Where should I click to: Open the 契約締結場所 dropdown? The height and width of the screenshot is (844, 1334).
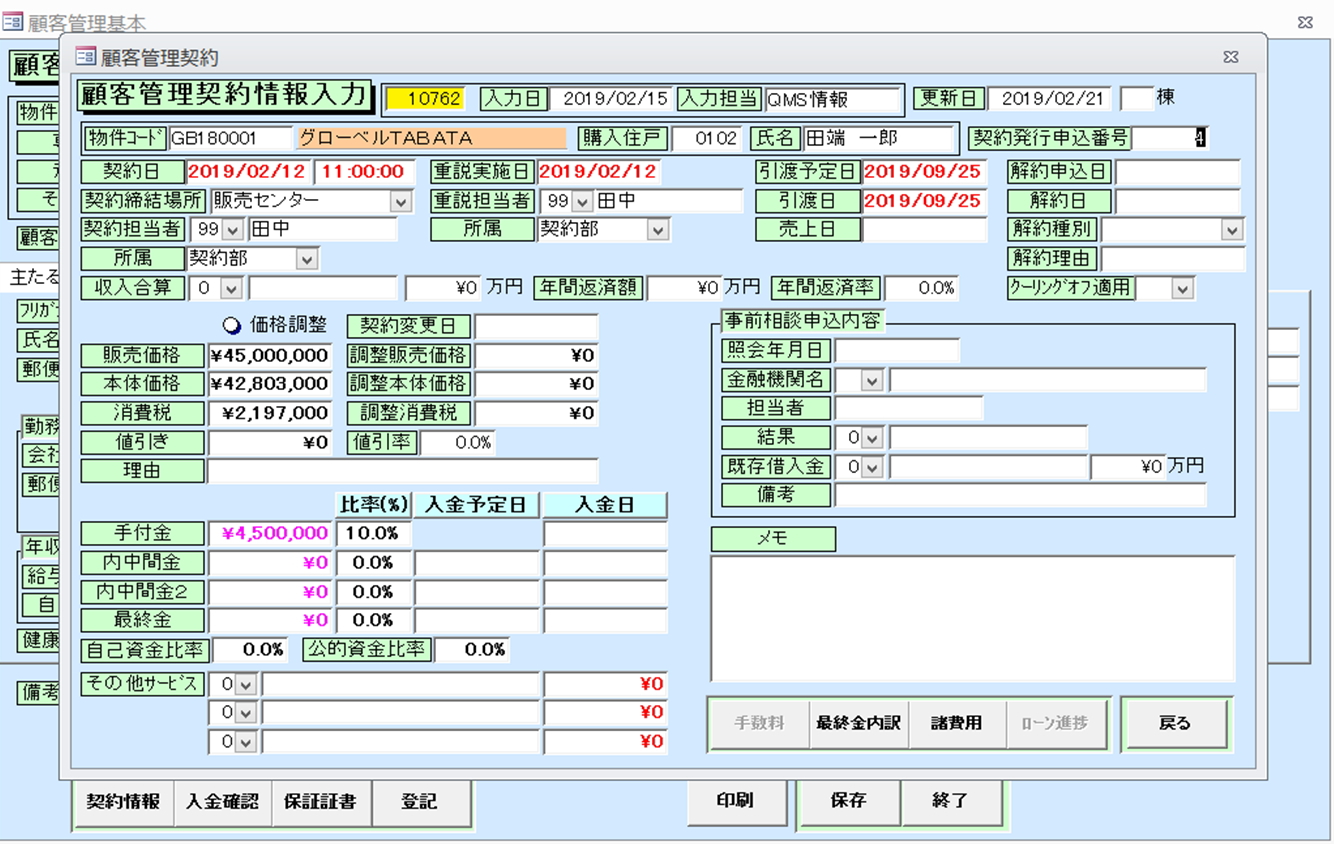tap(400, 201)
